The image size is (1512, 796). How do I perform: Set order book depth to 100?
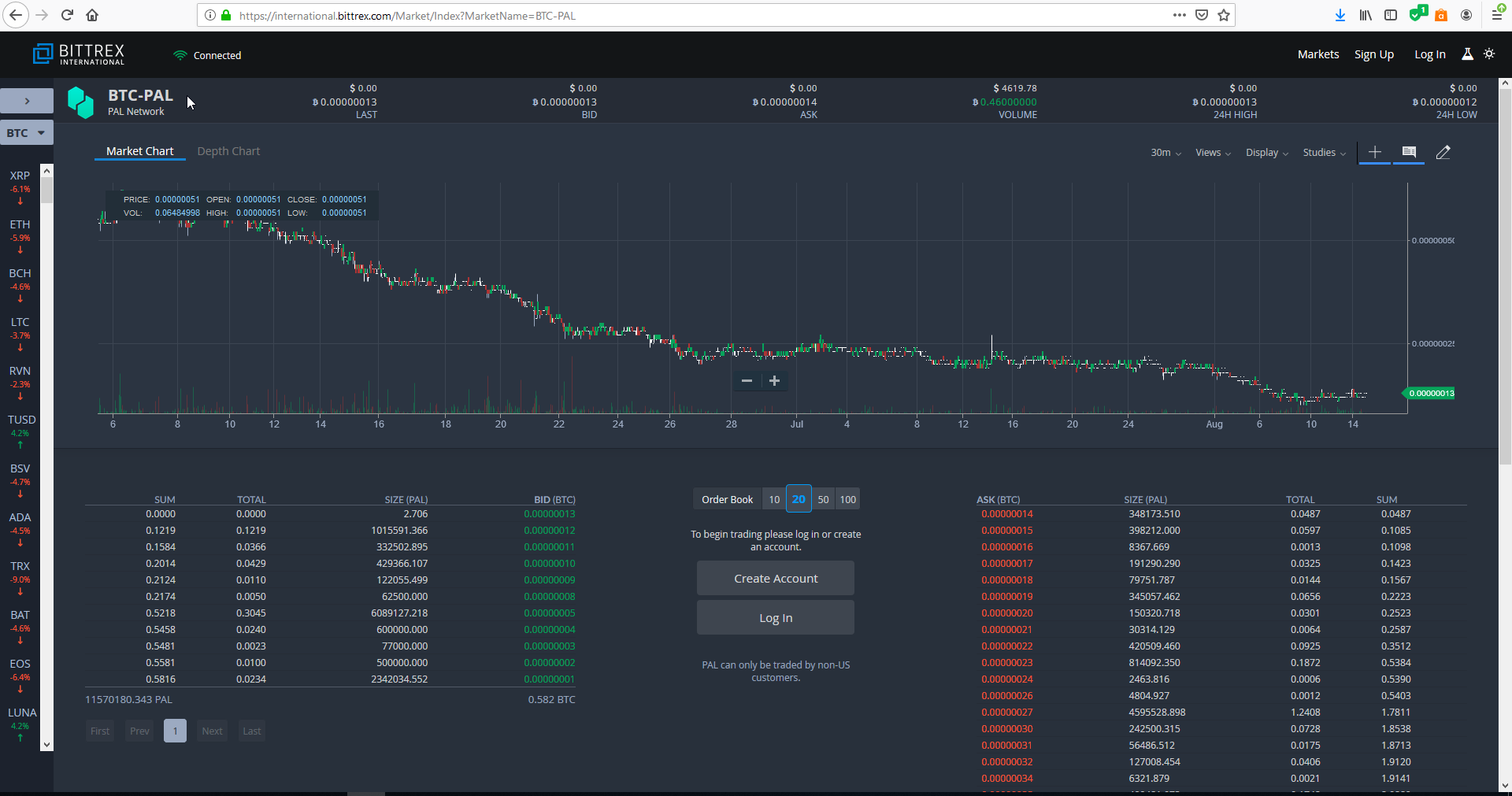click(847, 499)
